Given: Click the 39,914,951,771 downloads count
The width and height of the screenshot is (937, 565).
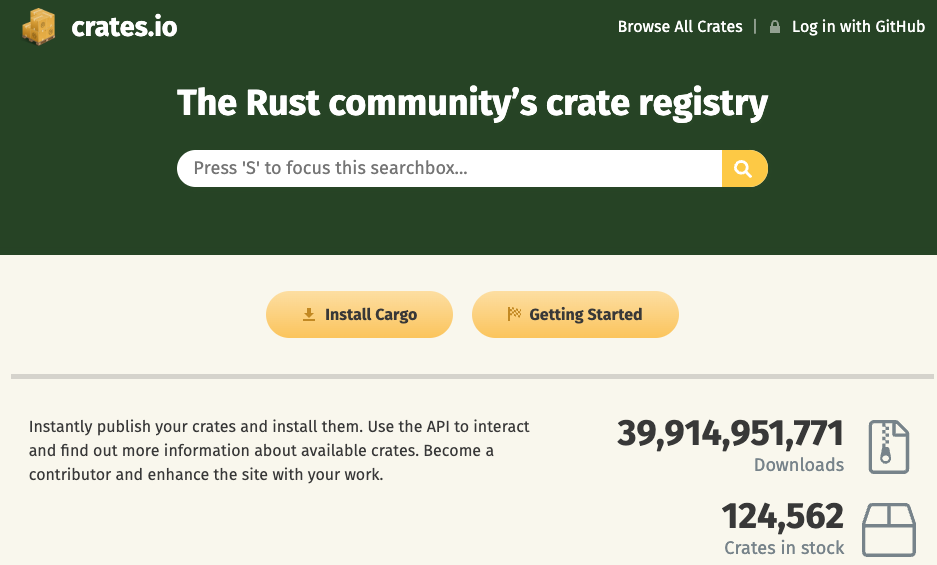Looking at the screenshot, I should tap(730, 433).
